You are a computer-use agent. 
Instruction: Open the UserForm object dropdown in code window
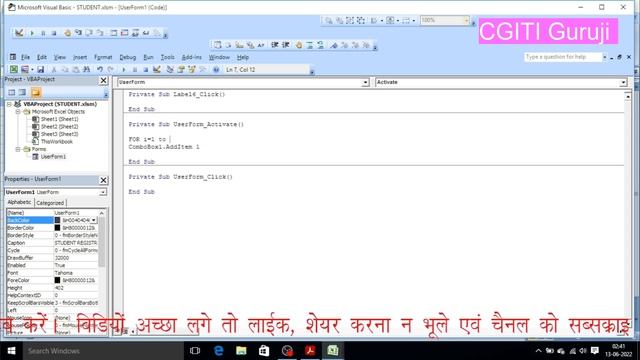point(365,82)
